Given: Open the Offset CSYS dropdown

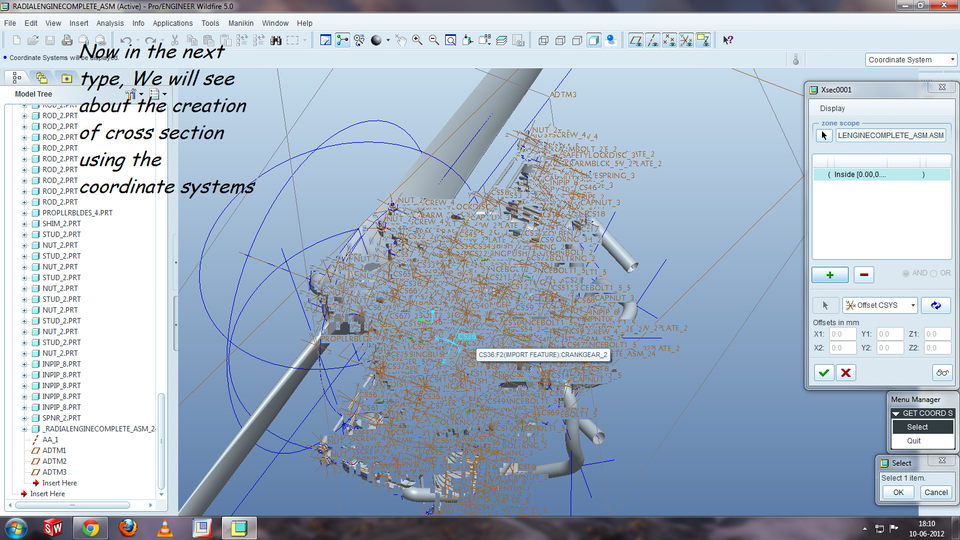Looking at the screenshot, I should [x=880, y=306].
